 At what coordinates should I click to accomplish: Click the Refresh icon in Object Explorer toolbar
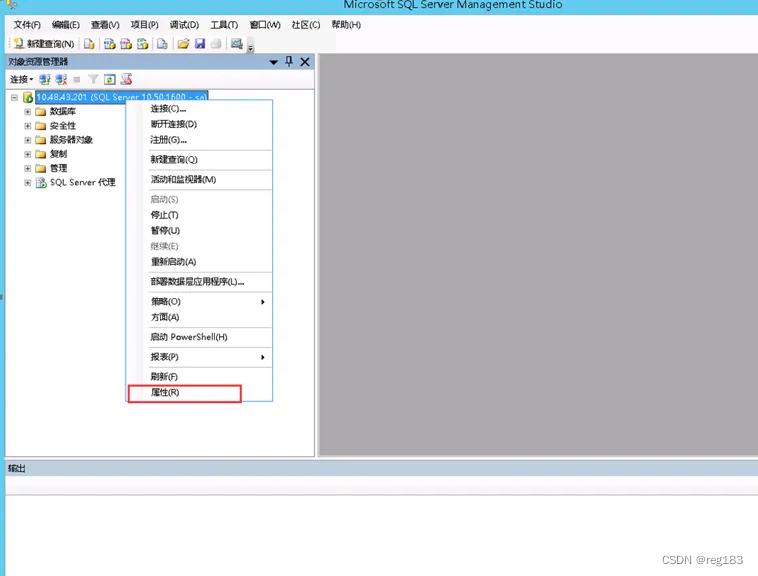coord(110,79)
